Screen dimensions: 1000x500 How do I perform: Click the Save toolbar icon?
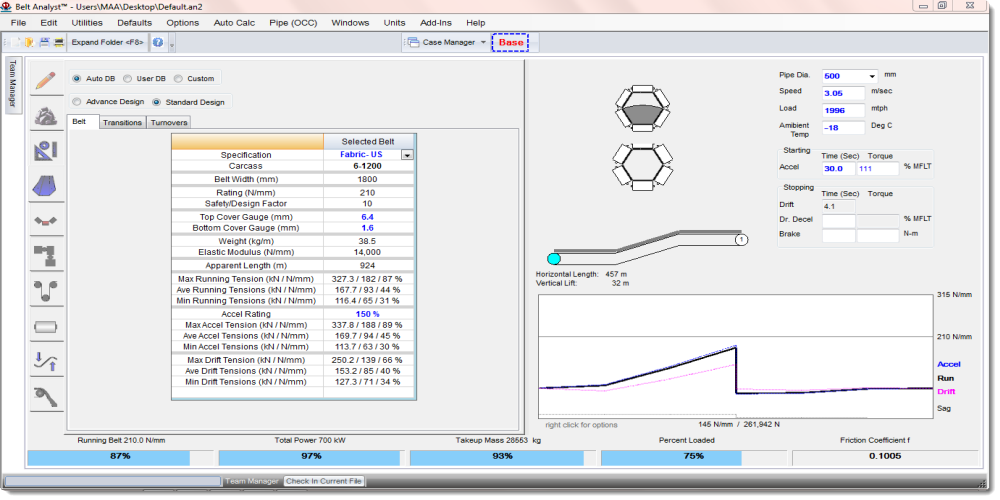coord(44,43)
